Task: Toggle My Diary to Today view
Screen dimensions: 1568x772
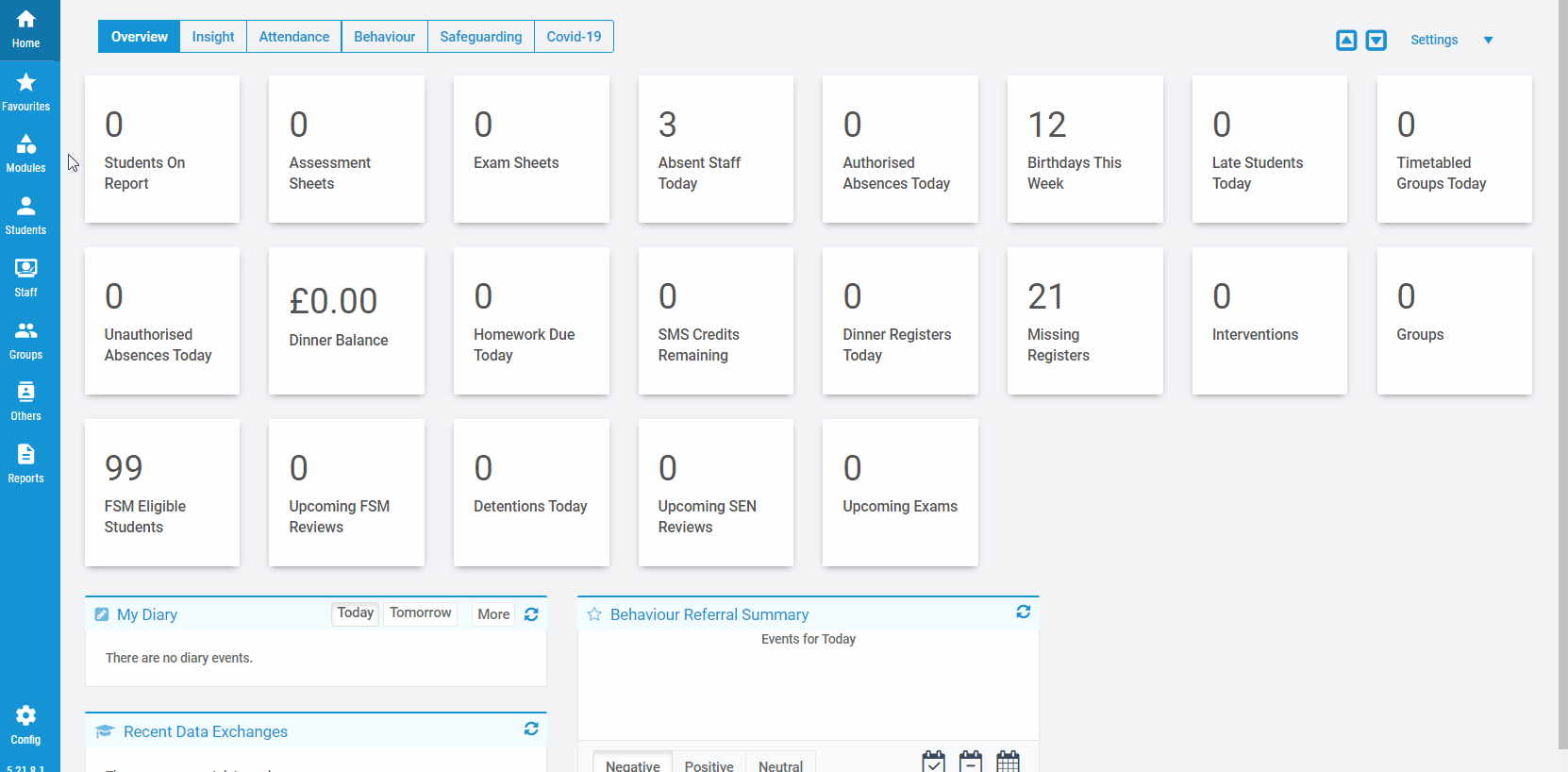Action: [x=356, y=613]
